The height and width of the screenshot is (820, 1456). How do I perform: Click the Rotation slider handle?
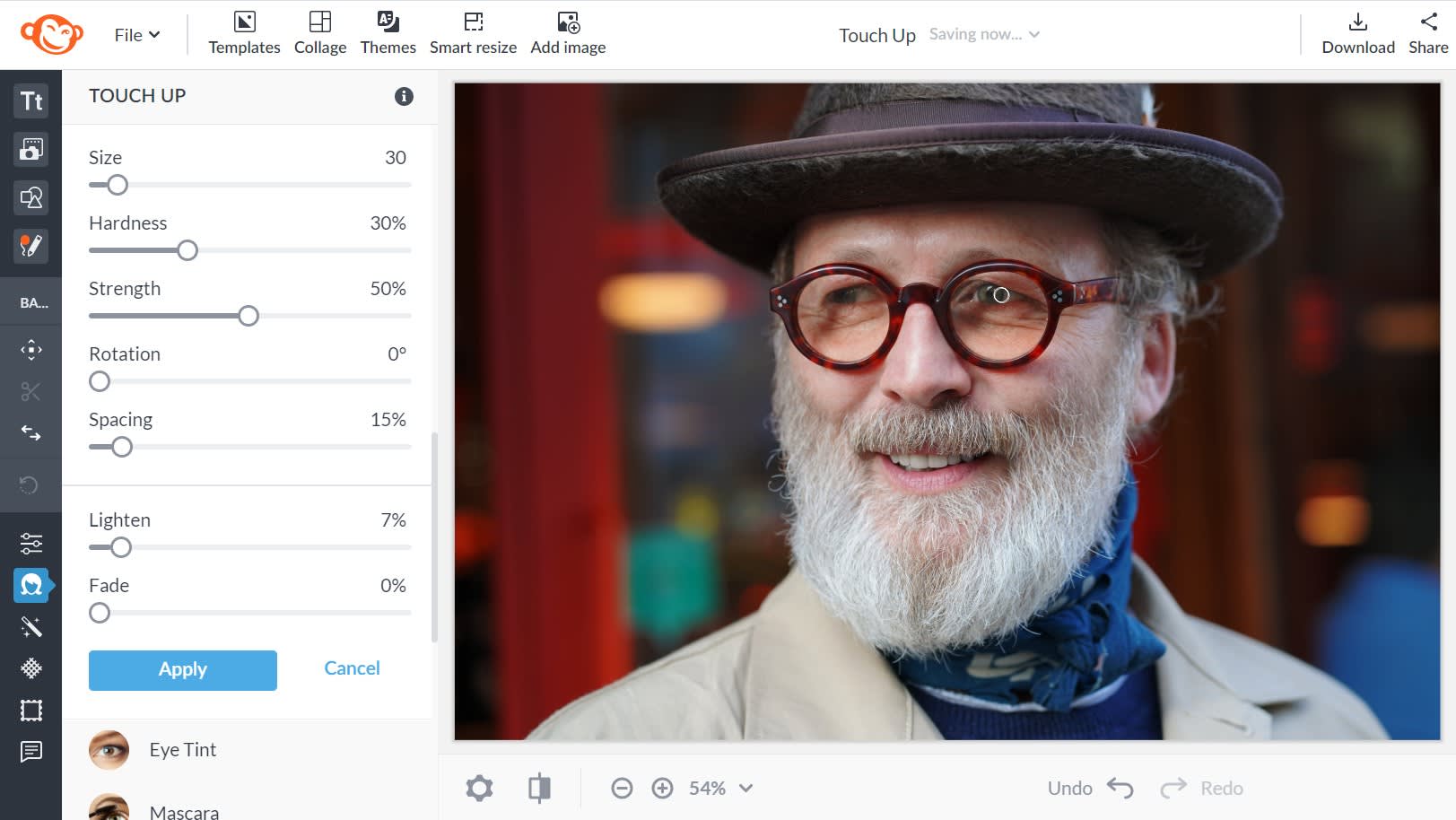[100, 381]
